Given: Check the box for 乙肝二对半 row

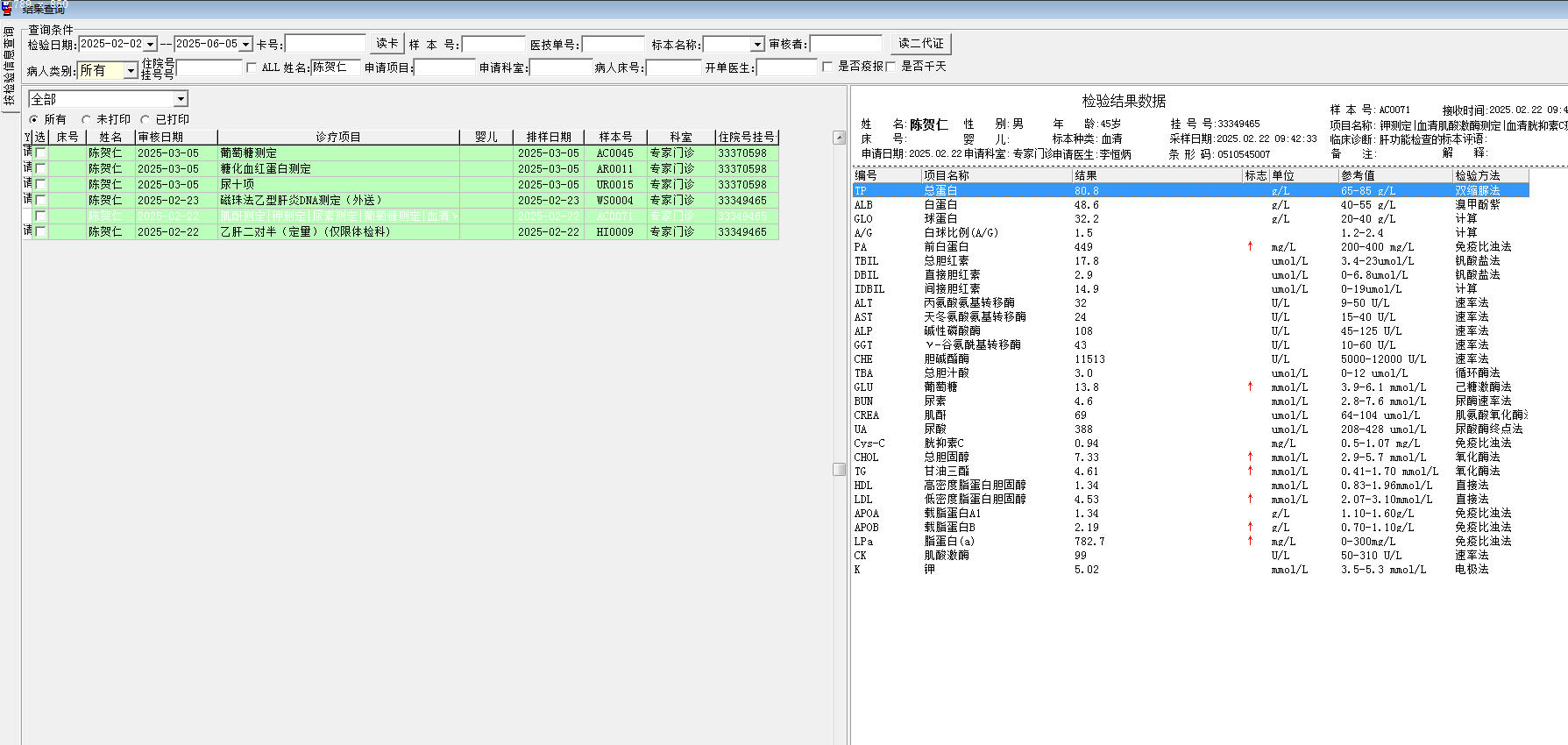Looking at the screenshot, I should (40, 232).
